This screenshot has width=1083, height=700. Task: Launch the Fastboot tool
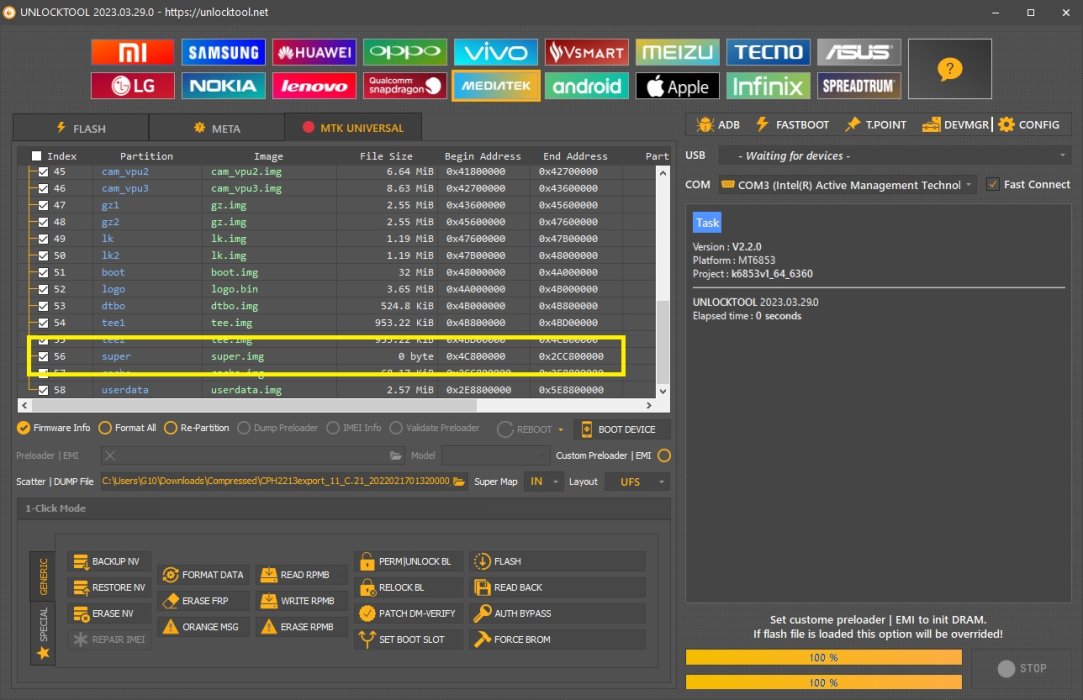(792, 124)
